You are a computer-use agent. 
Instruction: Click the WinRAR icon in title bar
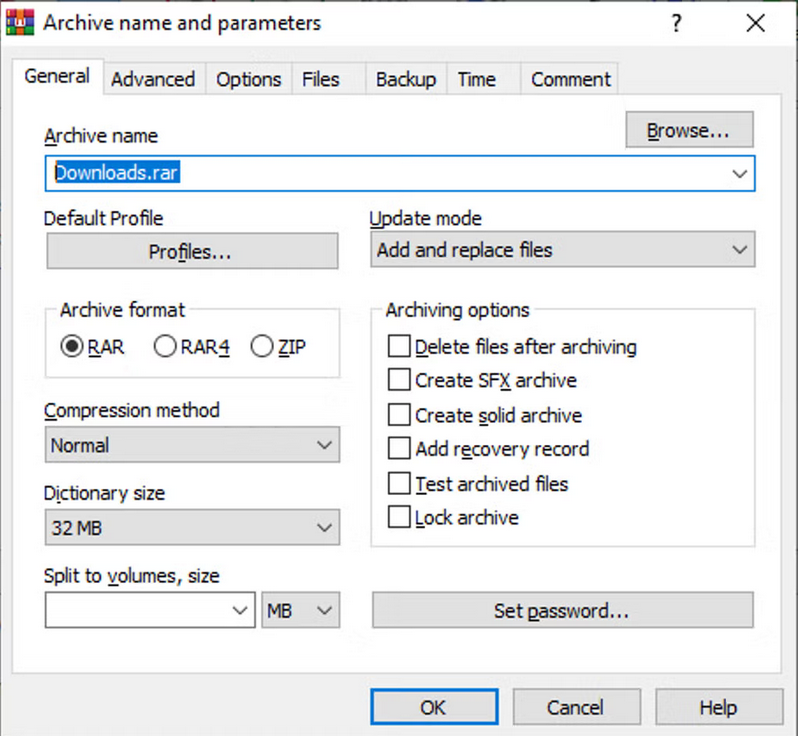[20, 23]
